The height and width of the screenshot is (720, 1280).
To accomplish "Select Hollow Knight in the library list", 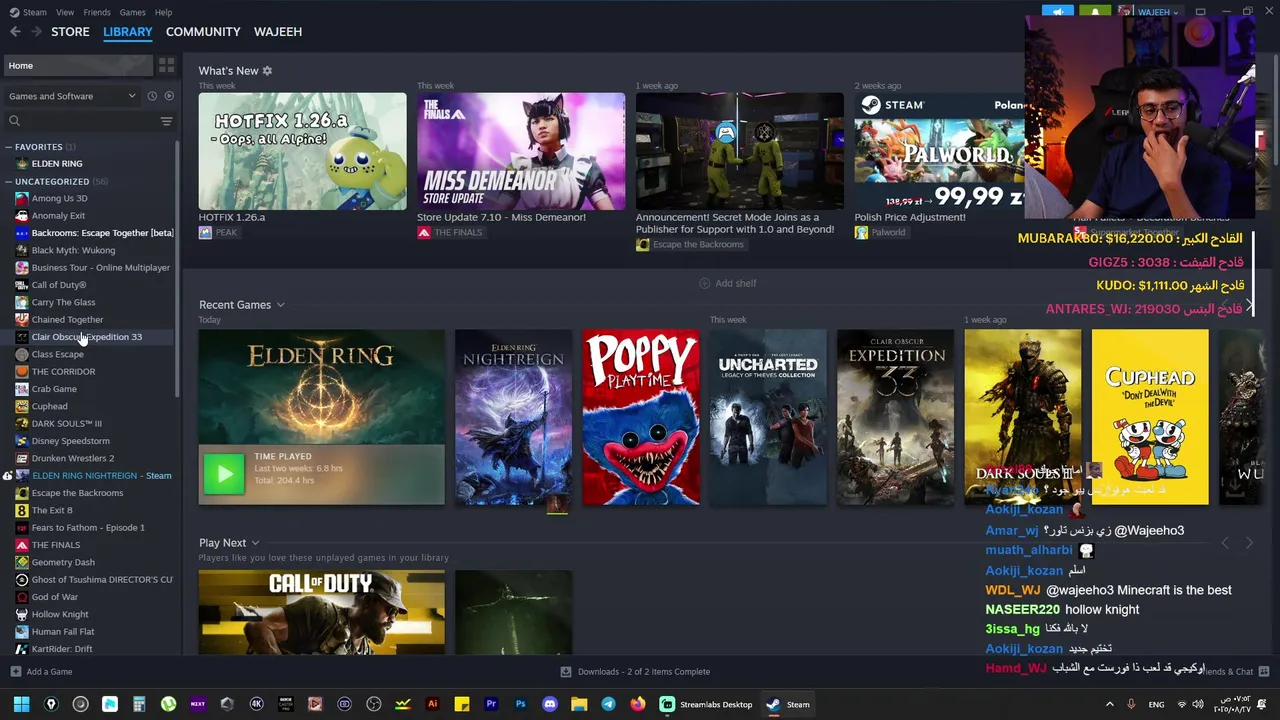I will 60,614.
